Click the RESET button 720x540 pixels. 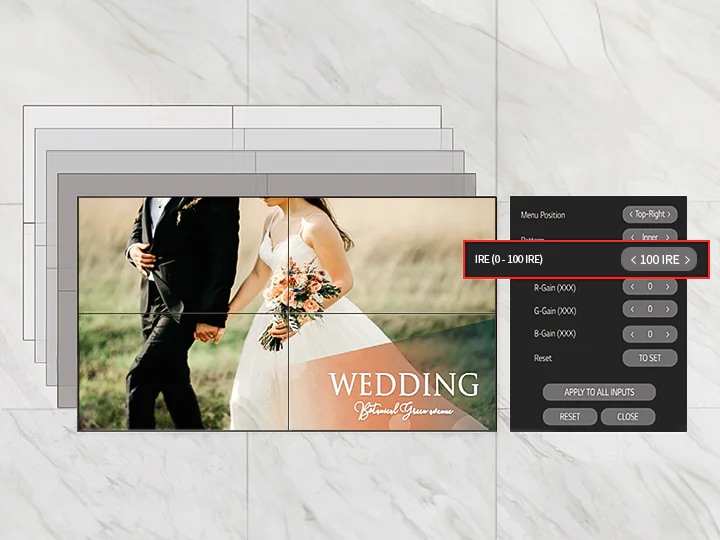click(570, 416)
